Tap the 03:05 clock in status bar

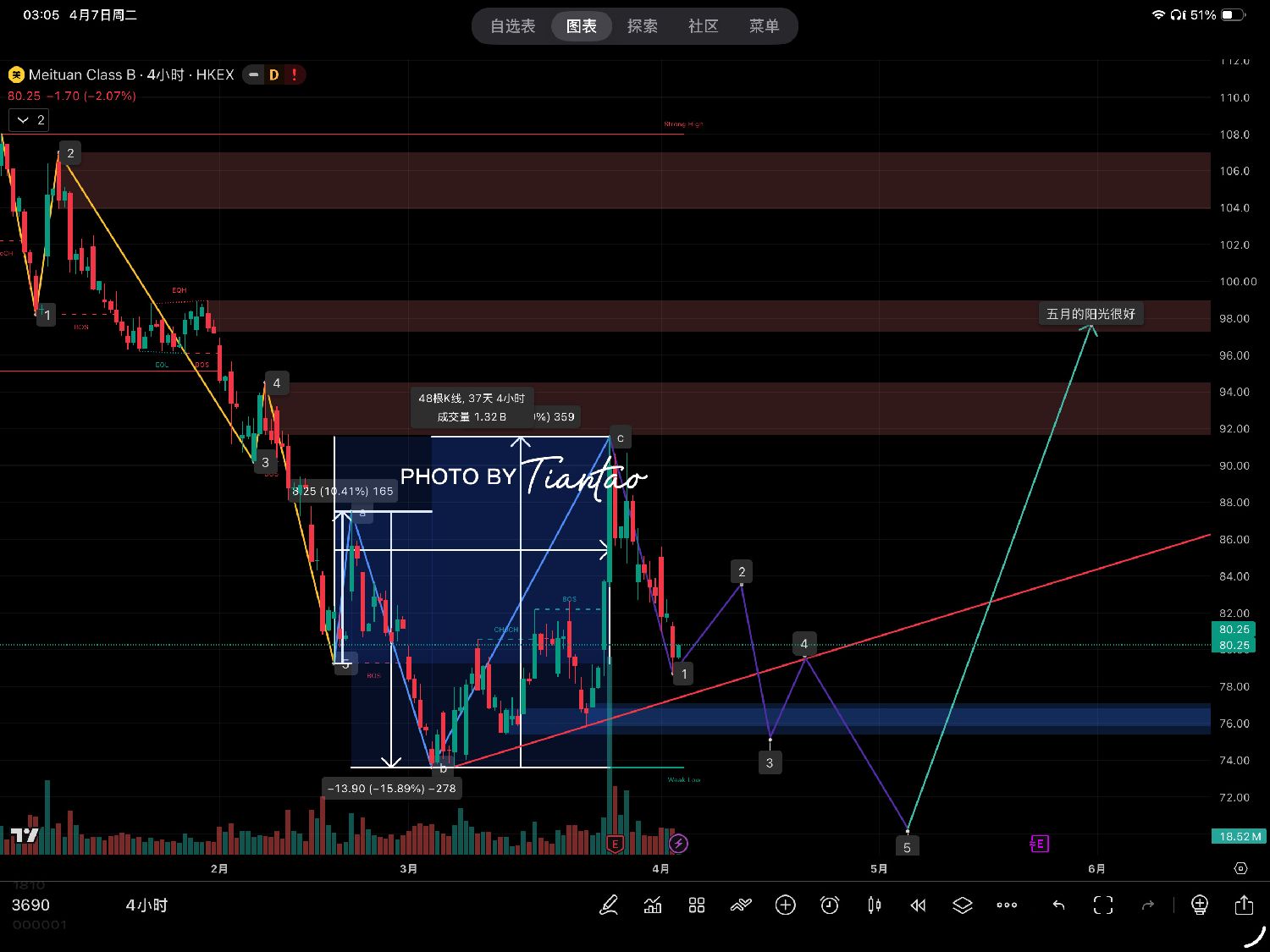pyautogui.click(x=41, y=15)
